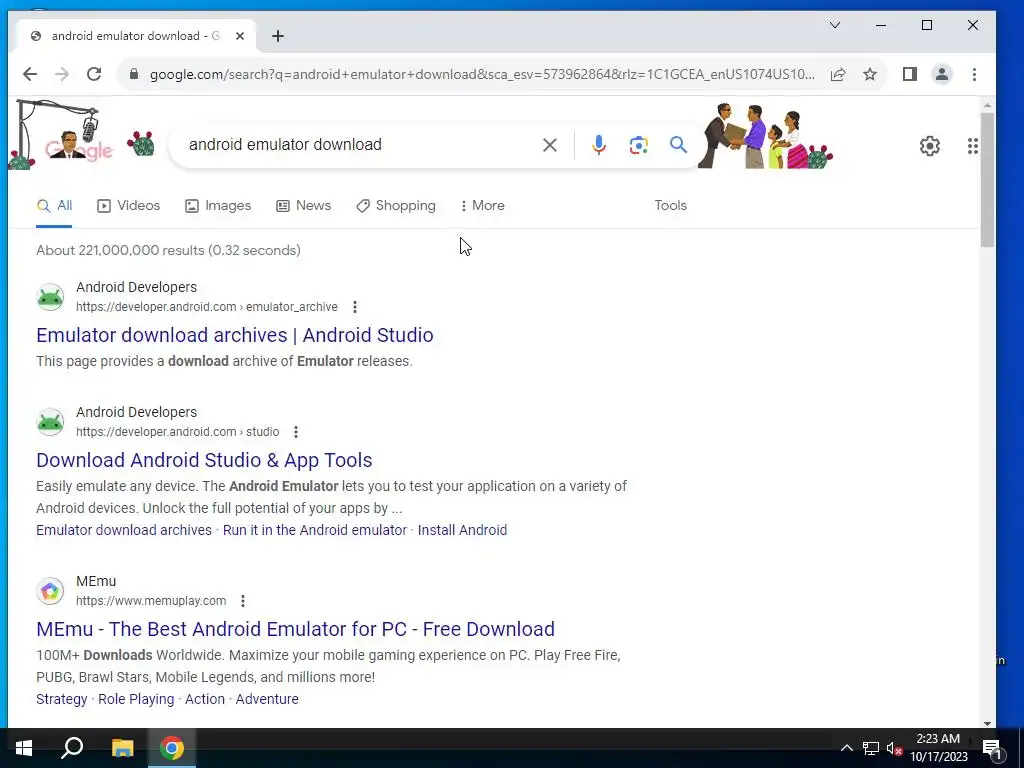The width and height of the screenshot is (1024, 768).
Task: Open File Explorer from the taskbar
Action: click(x=122, y=748)
